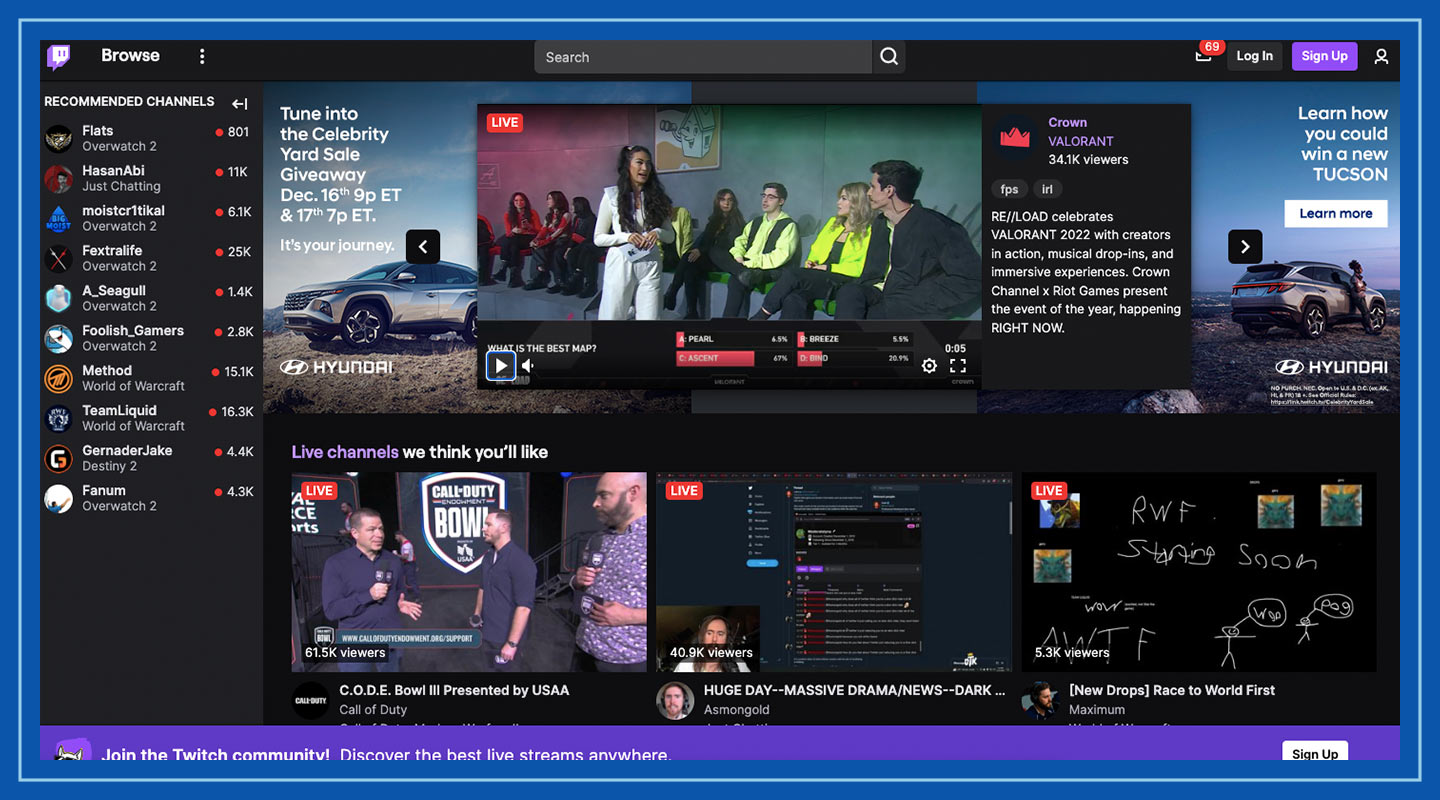Click the Twitch mascot in the bottom banner
The image size is (1440, 800).
pyautogui.click(x=71, y=752)
